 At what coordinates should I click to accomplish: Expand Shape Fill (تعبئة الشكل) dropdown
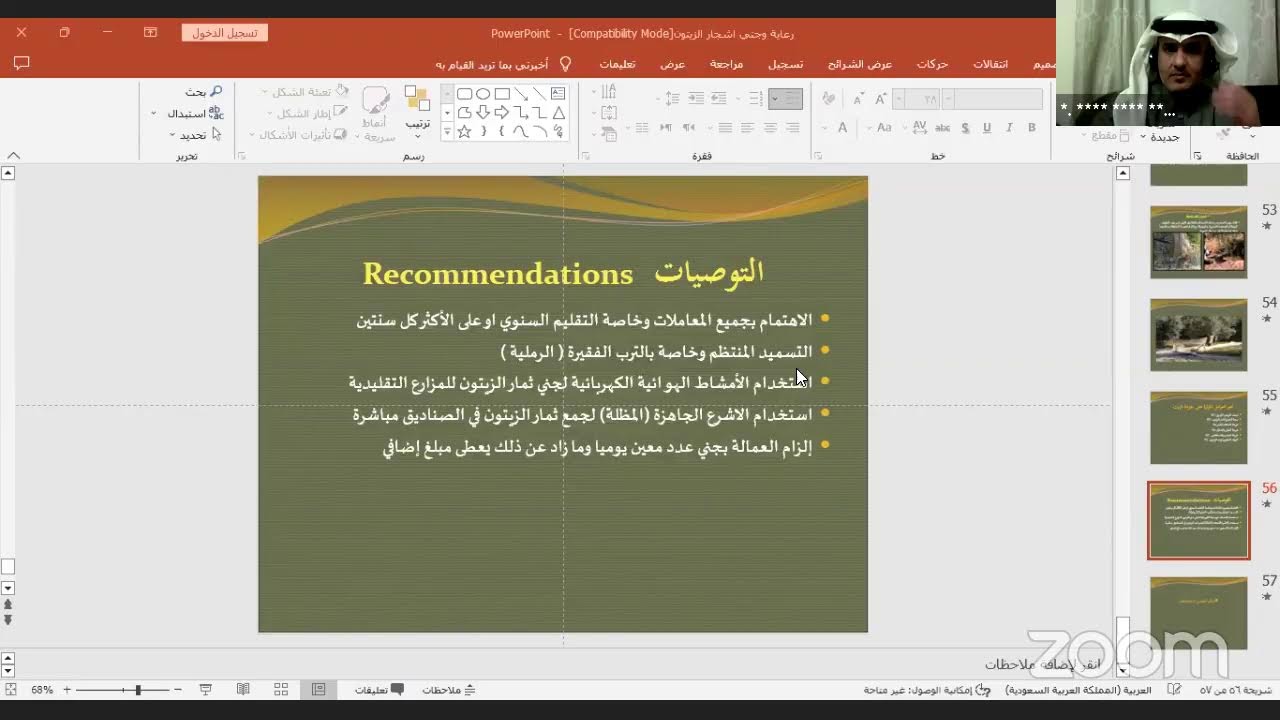click(x=264, y=92)
